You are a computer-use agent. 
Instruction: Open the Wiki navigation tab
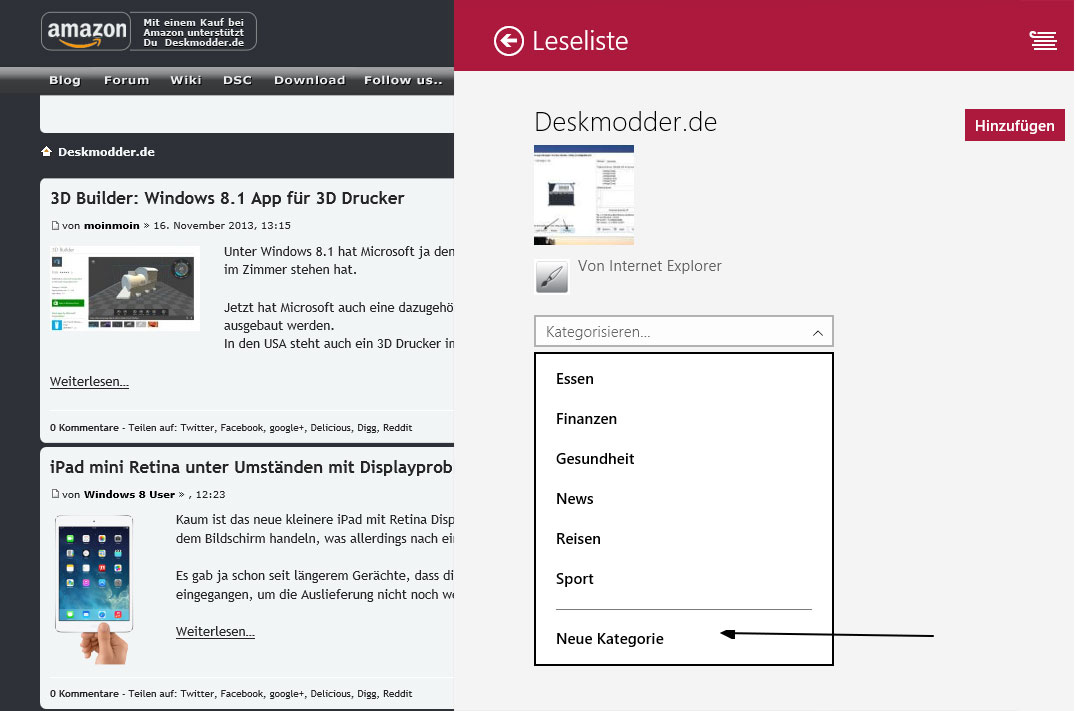[186, 80]
